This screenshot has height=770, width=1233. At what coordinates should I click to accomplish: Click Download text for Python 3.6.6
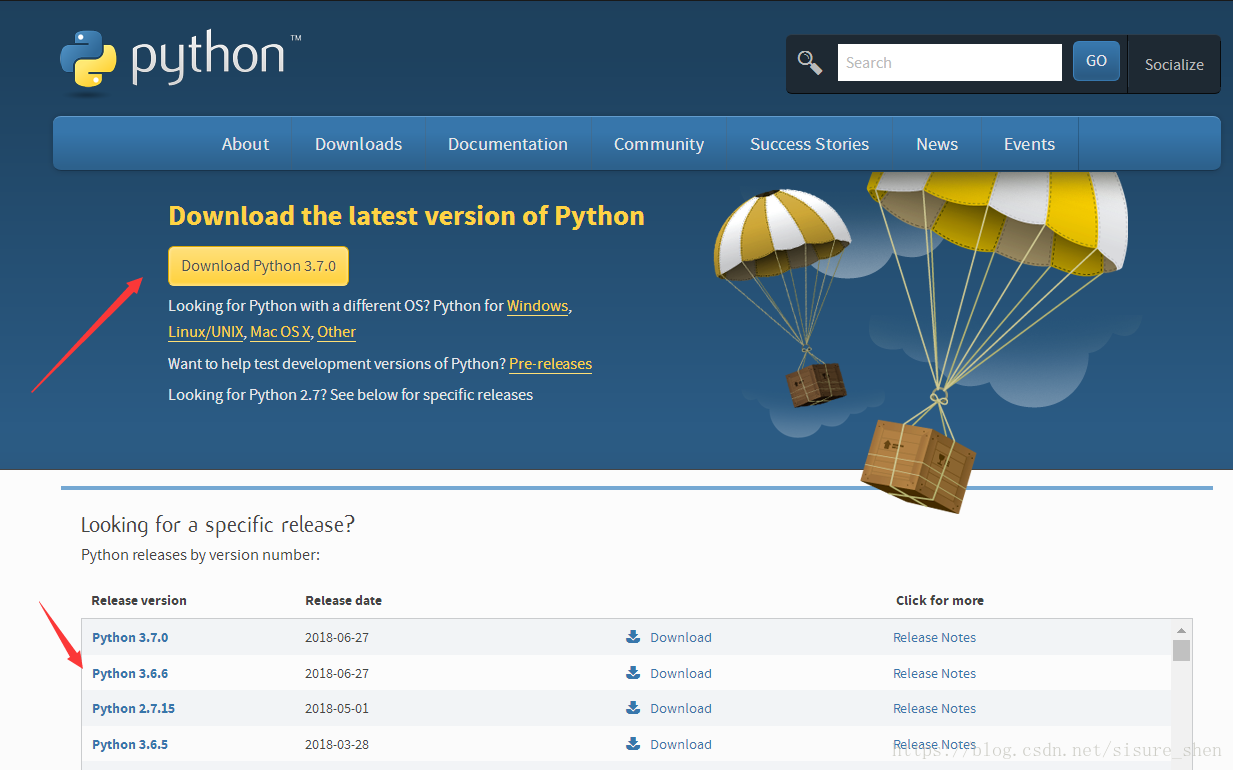[681, 673]
